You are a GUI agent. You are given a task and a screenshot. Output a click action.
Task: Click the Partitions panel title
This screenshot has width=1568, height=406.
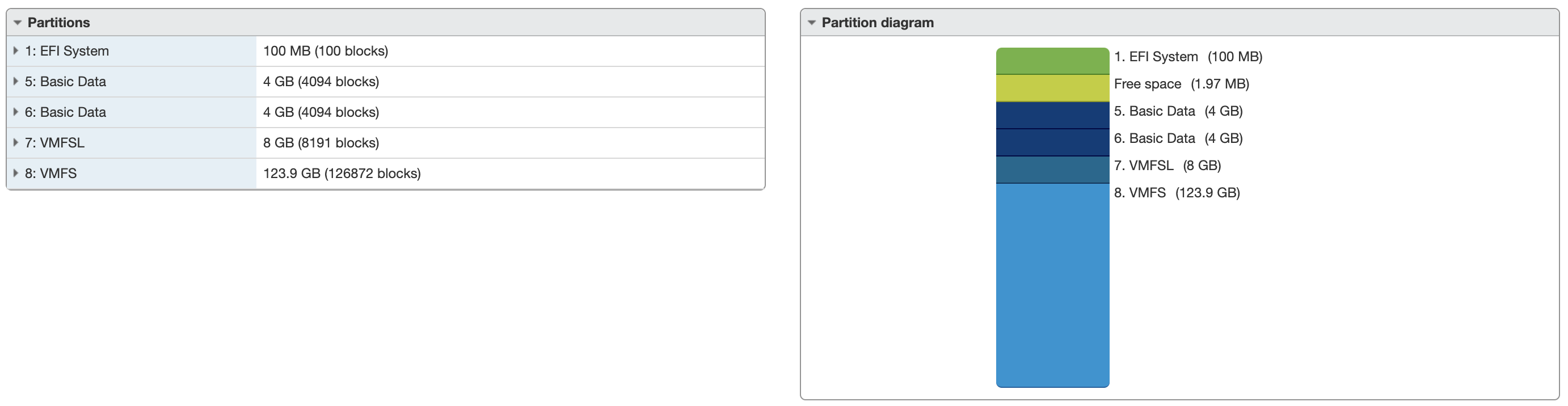point(58,23)
